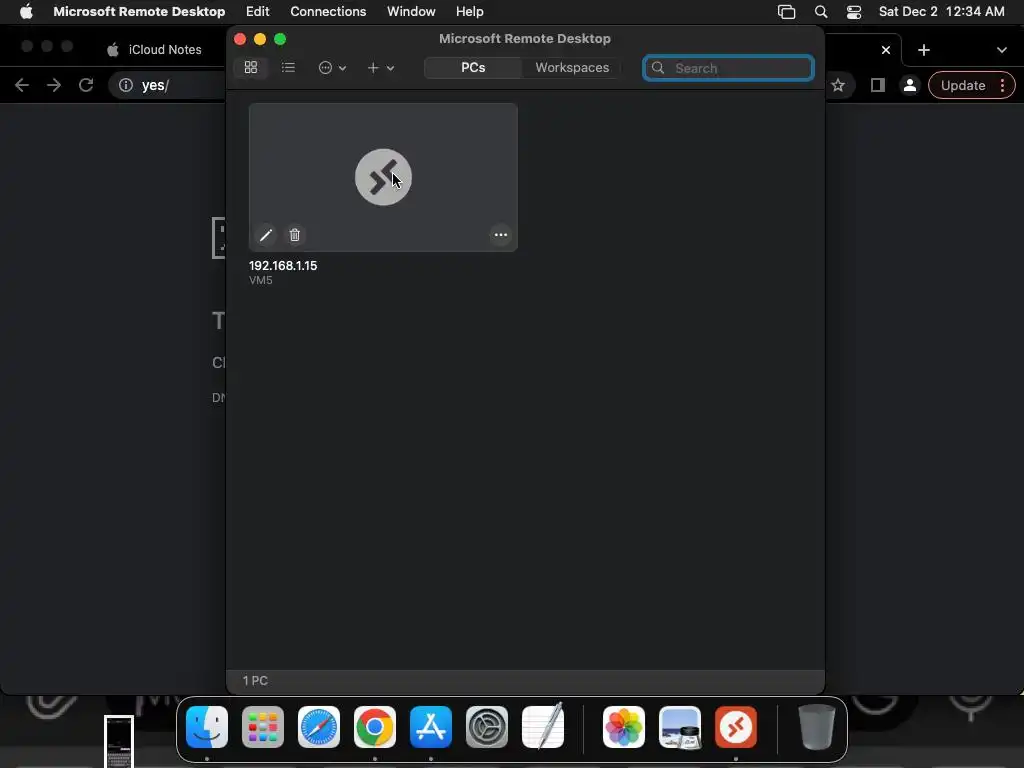
Task: Click the VM5 label under the PC
Action: pos(261,280)
